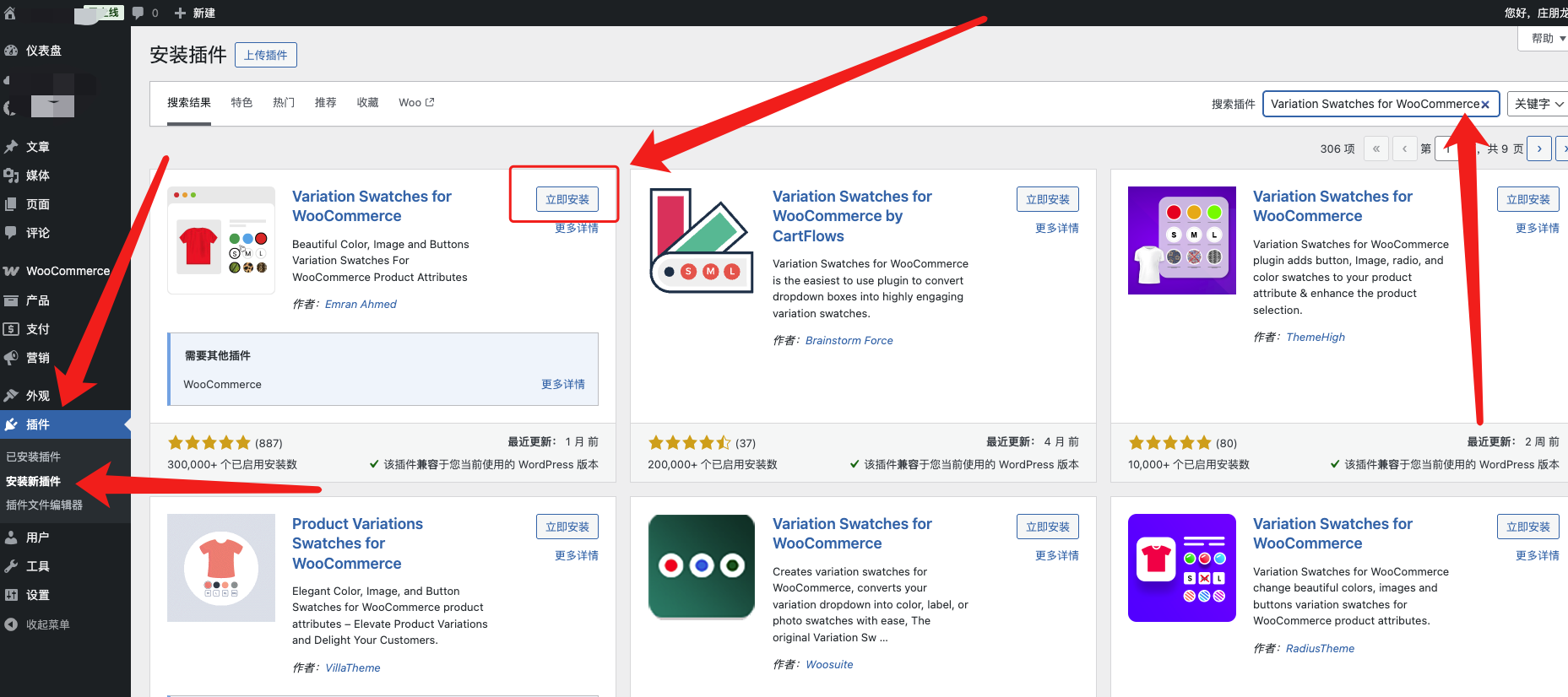
Task: Open the CartFlows Variation Swatches title link
Action: [x=852, y=216]
